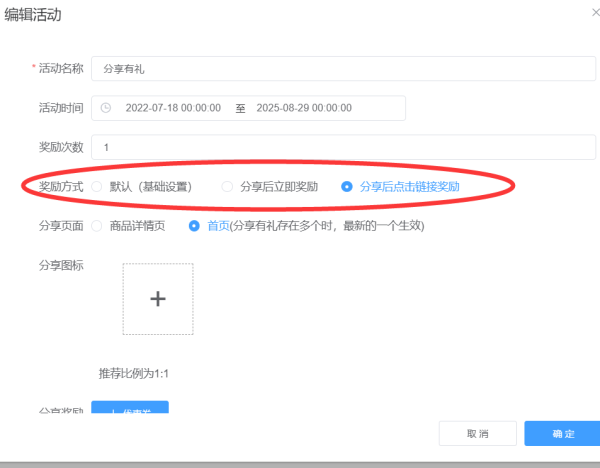This screenshot has height=468, width=600.
Task: Choose 首页 as share page
Action: [195, 226]
